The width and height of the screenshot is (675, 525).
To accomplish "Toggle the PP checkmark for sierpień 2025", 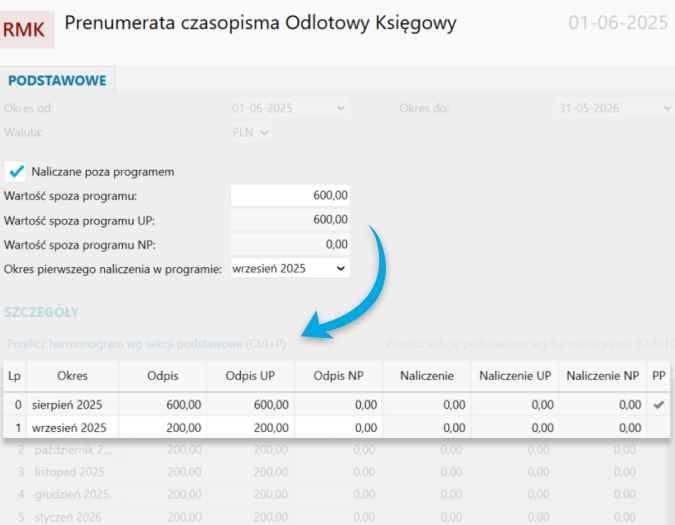I will pos(658,404).
